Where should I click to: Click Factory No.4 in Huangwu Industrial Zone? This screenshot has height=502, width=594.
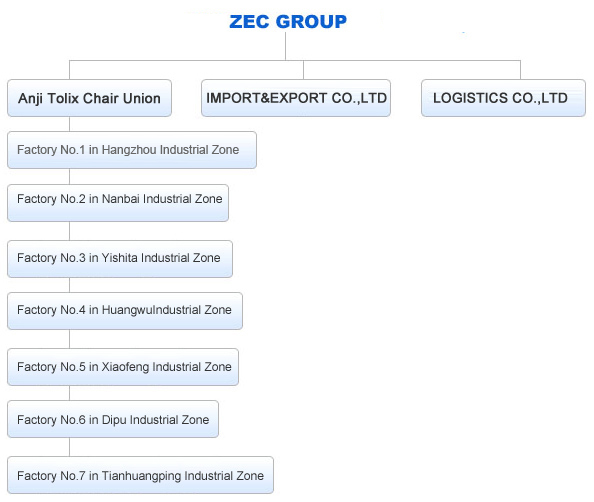[x=125, y=311]
